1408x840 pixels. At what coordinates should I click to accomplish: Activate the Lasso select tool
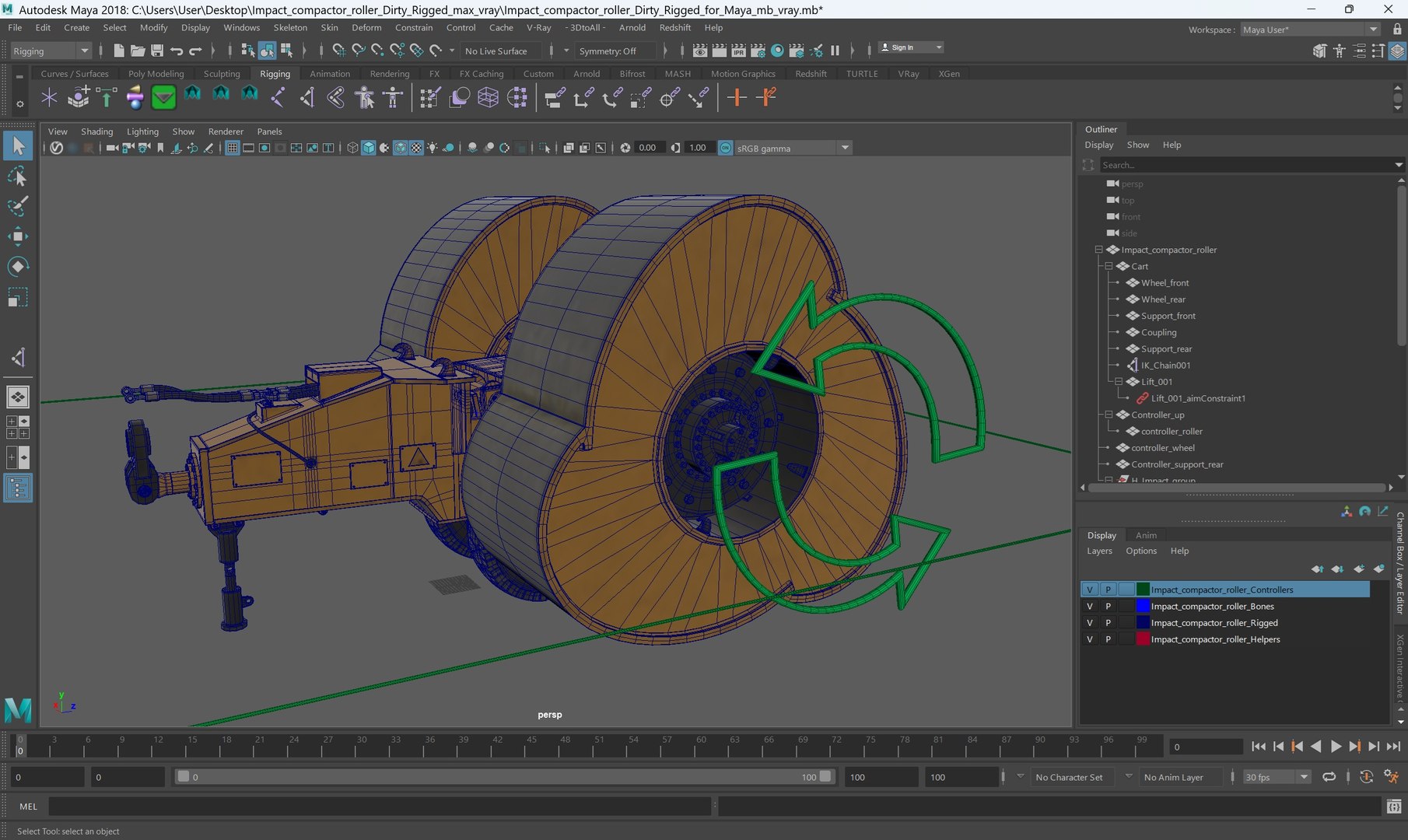(x=18, y=177)
